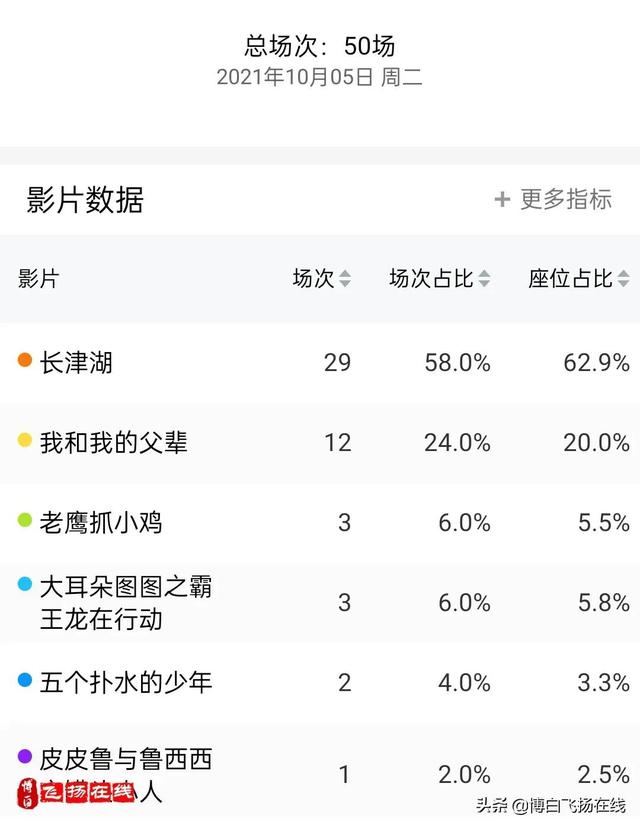This screenshot has width=640, height=828.
Task: Click purple dot for 皮皮鲁与鲁西西
Action: (x=25, y=756)
